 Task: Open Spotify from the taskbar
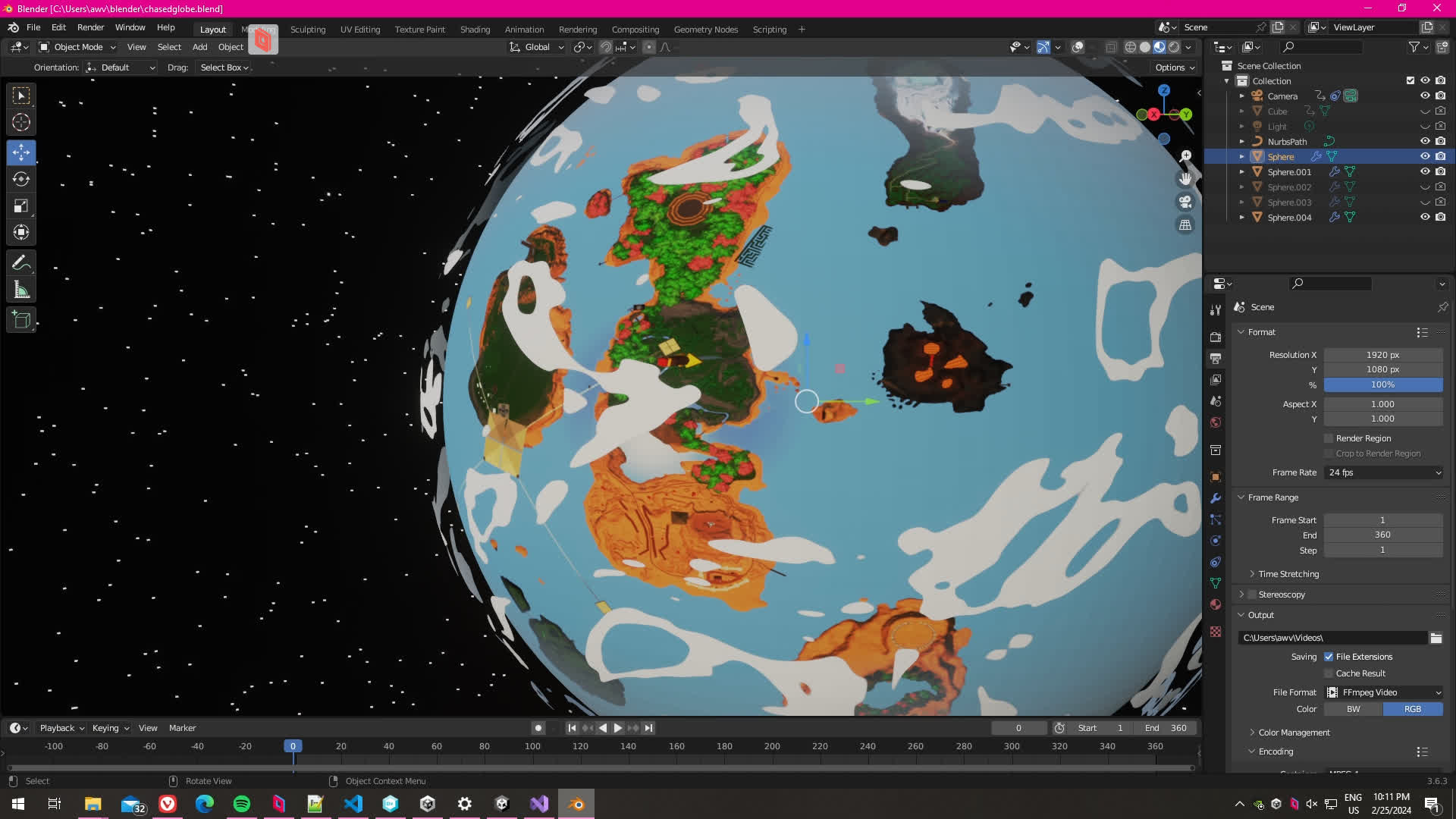242,804
